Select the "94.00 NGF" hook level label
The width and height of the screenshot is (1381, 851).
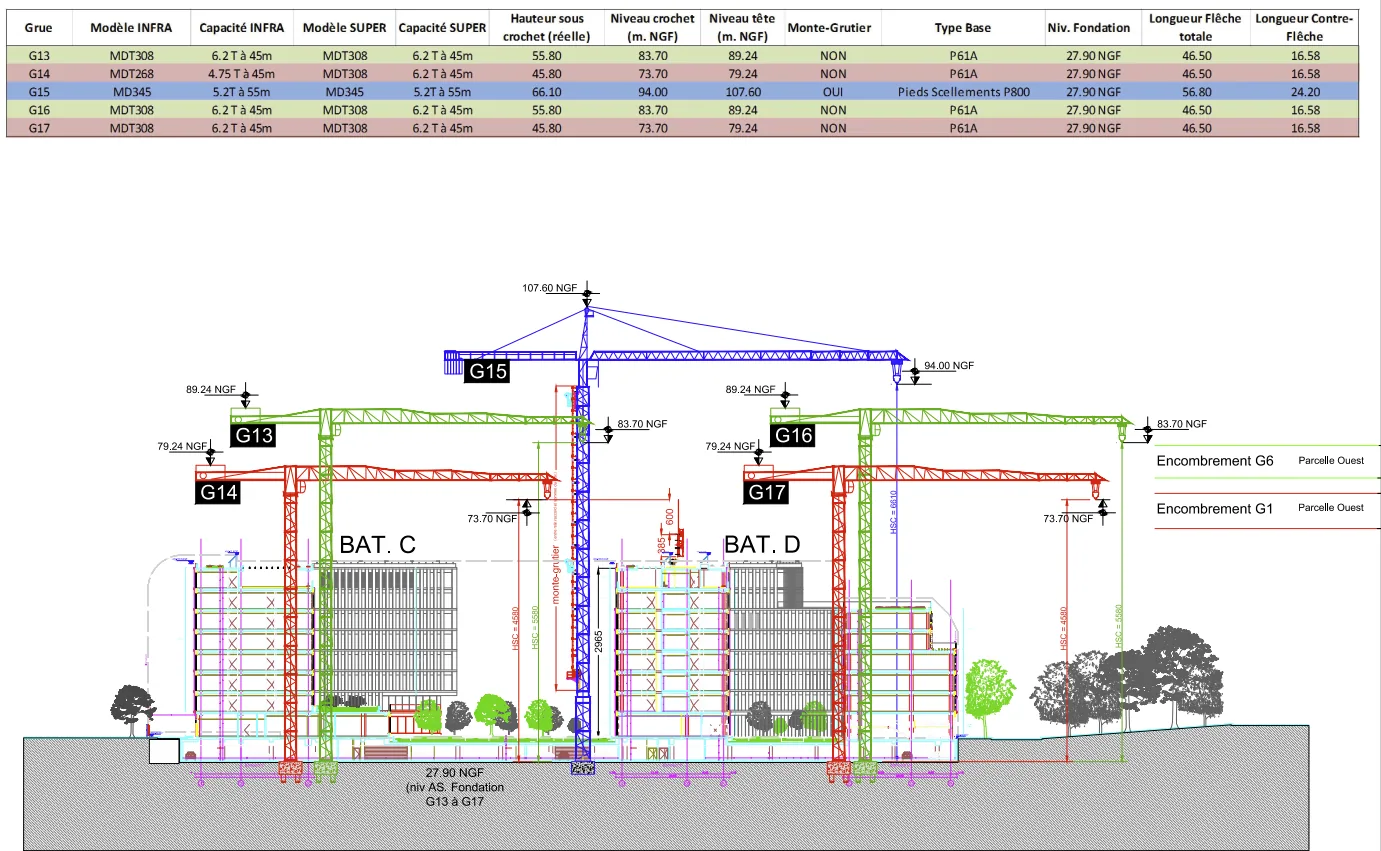click(949, 366)
